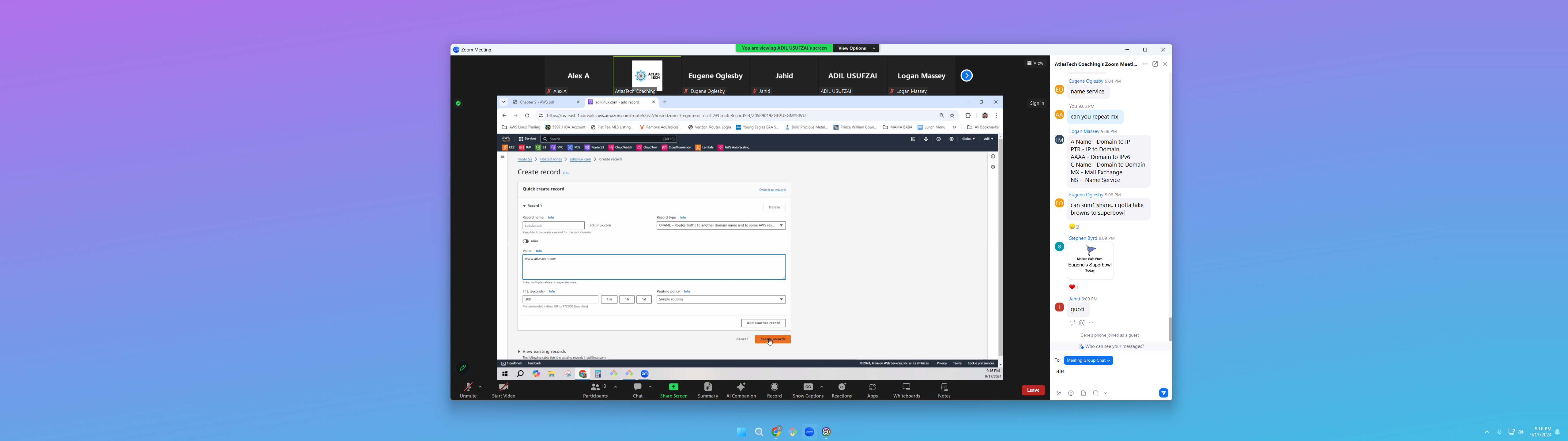This screenshot has width=1568, height=441.
Task: Open the View layout menu
Action: [x=1035, y=63]
